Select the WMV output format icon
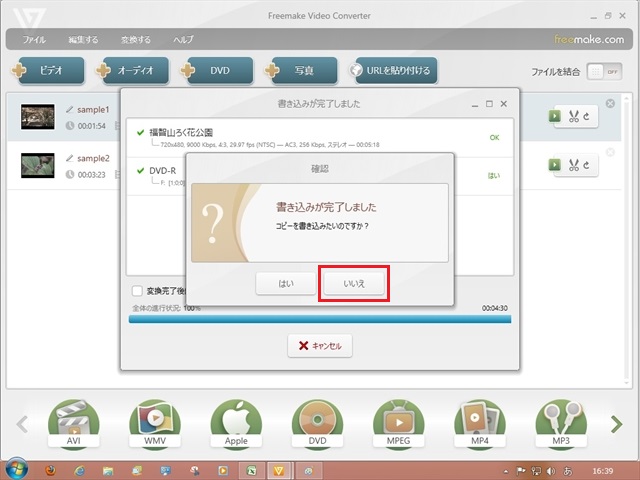 tap(155, 424)
